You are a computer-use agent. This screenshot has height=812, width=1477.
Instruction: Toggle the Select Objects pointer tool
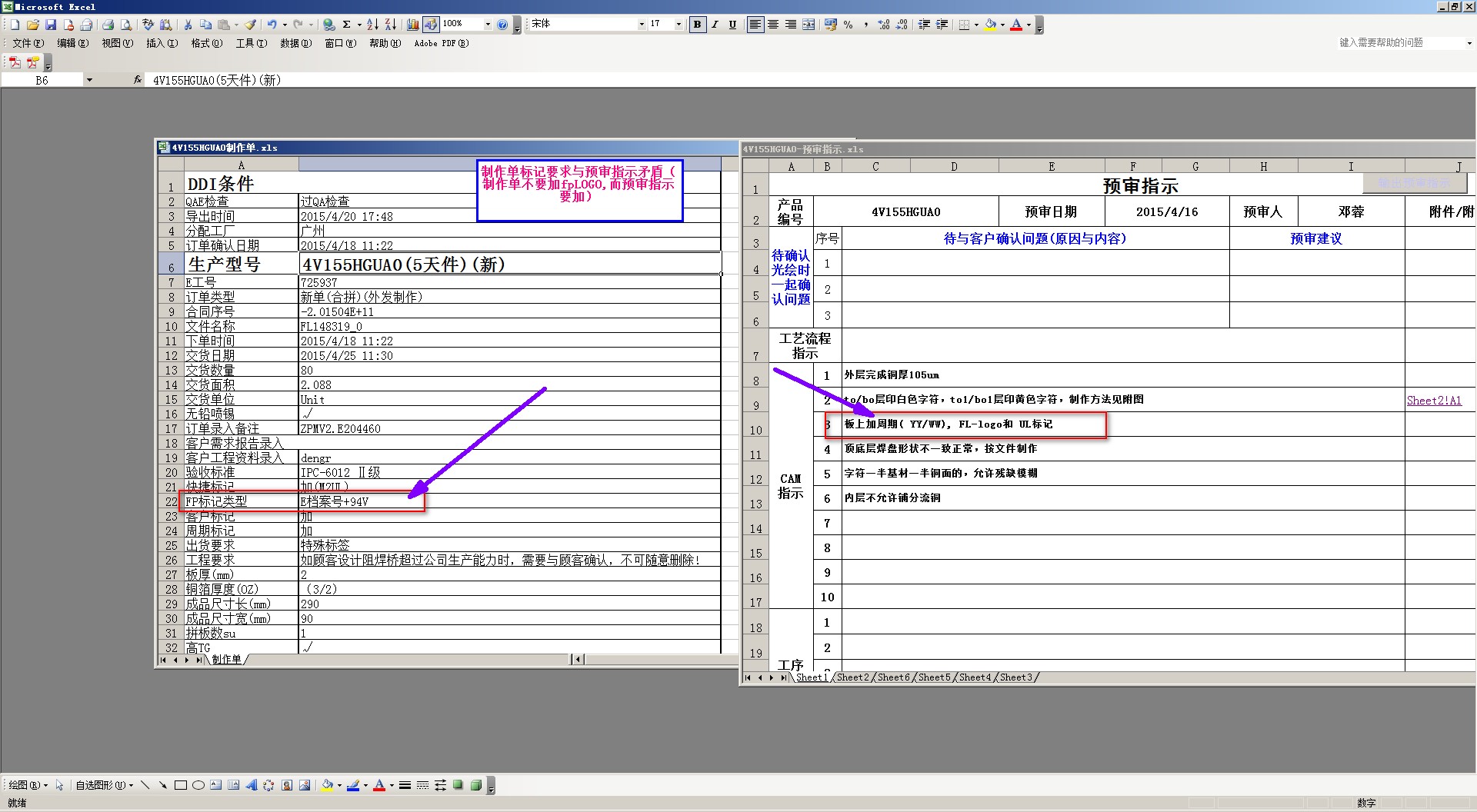[59, 785]
